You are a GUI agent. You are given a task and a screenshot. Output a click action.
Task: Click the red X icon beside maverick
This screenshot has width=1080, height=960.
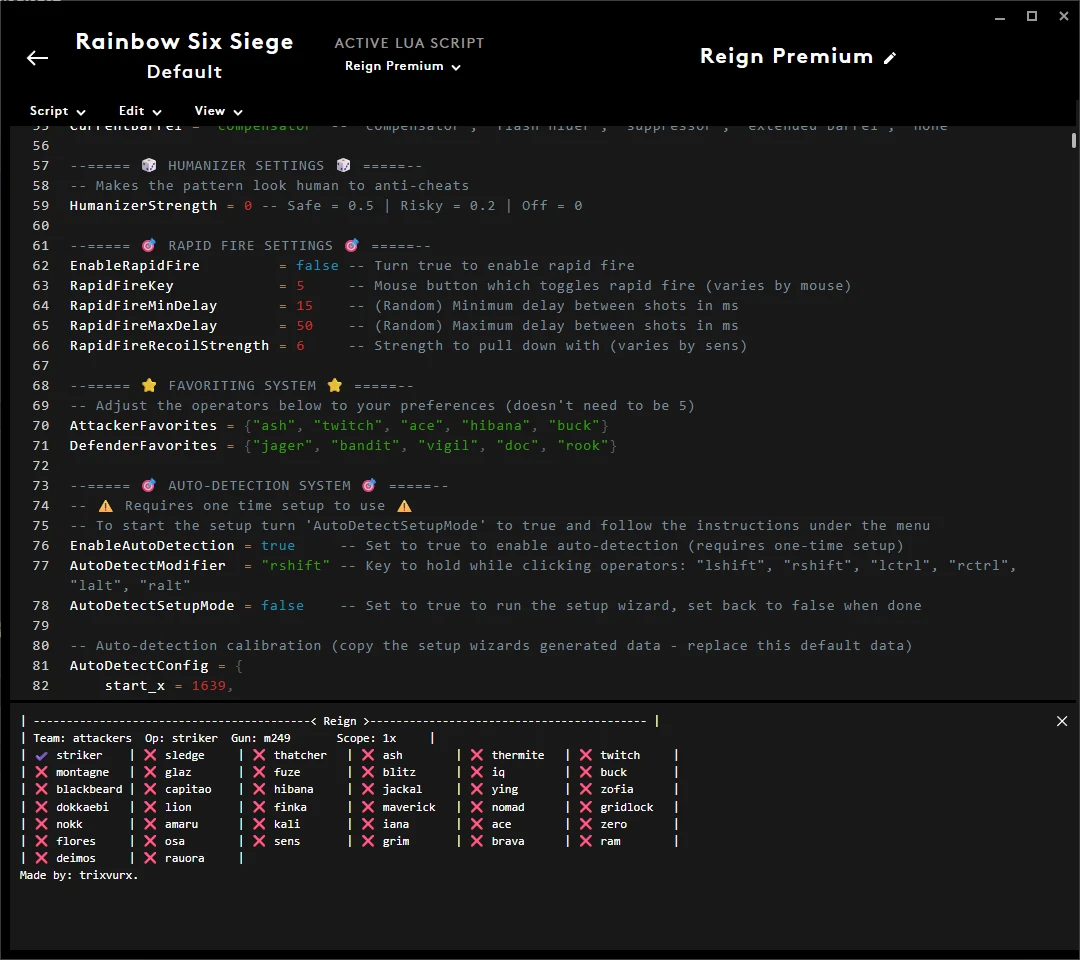click(368, 807)
